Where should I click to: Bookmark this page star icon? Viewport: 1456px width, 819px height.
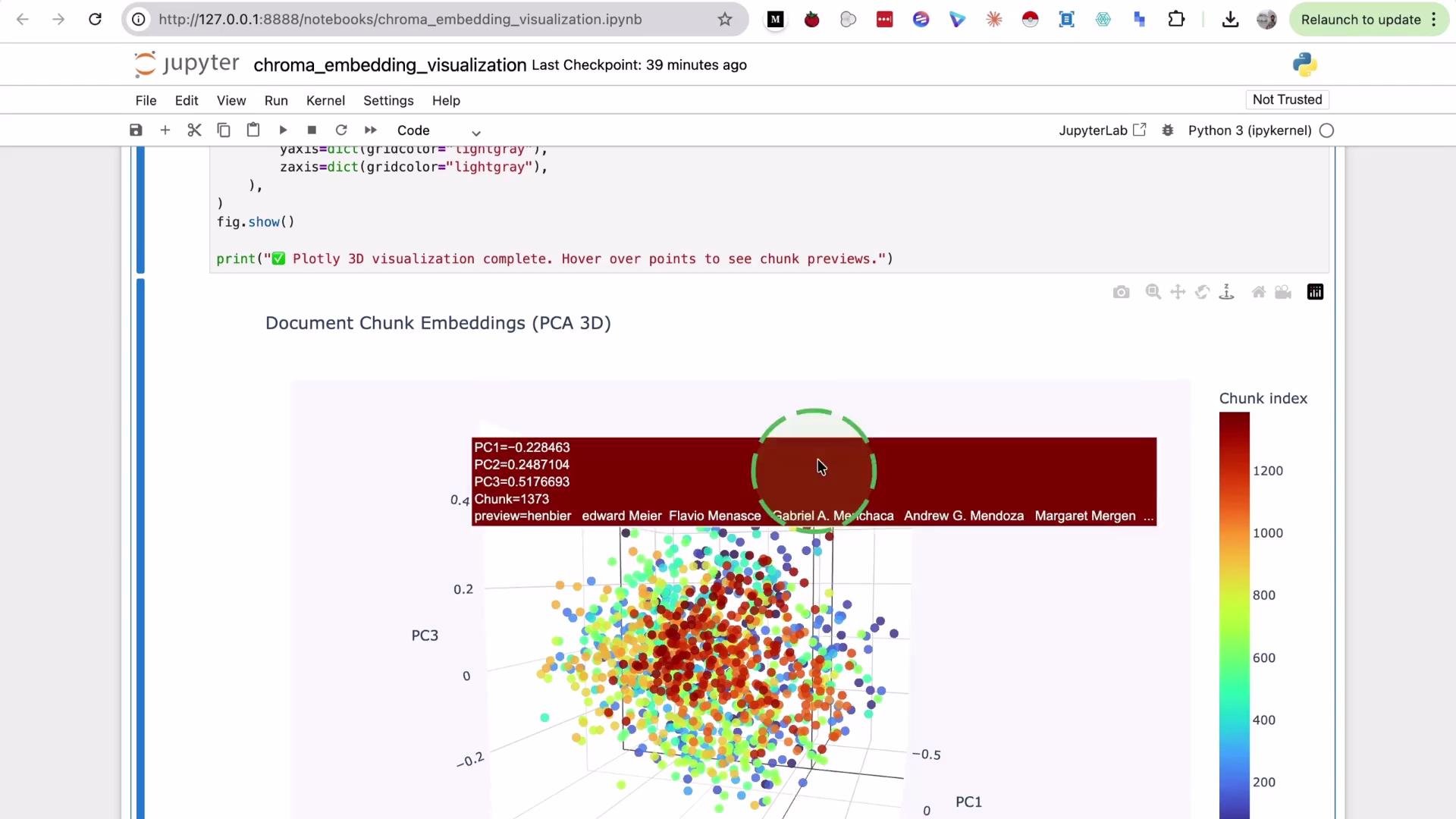point(725,20)
